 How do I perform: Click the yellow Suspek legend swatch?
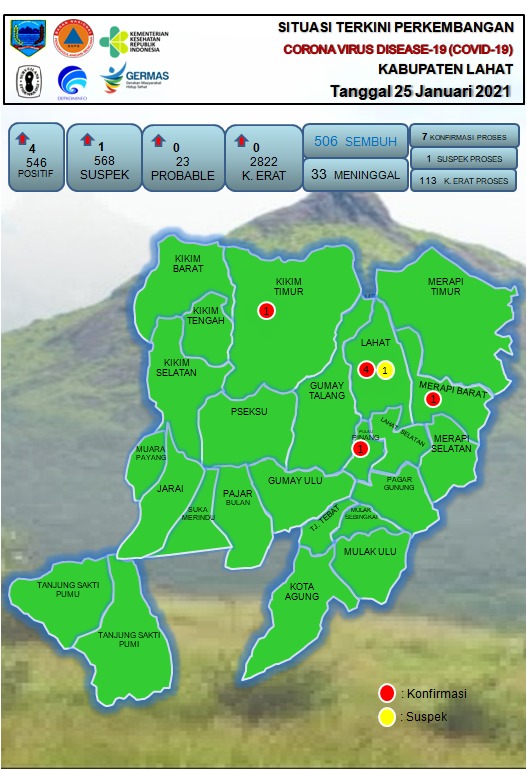(x=387, y=717)
